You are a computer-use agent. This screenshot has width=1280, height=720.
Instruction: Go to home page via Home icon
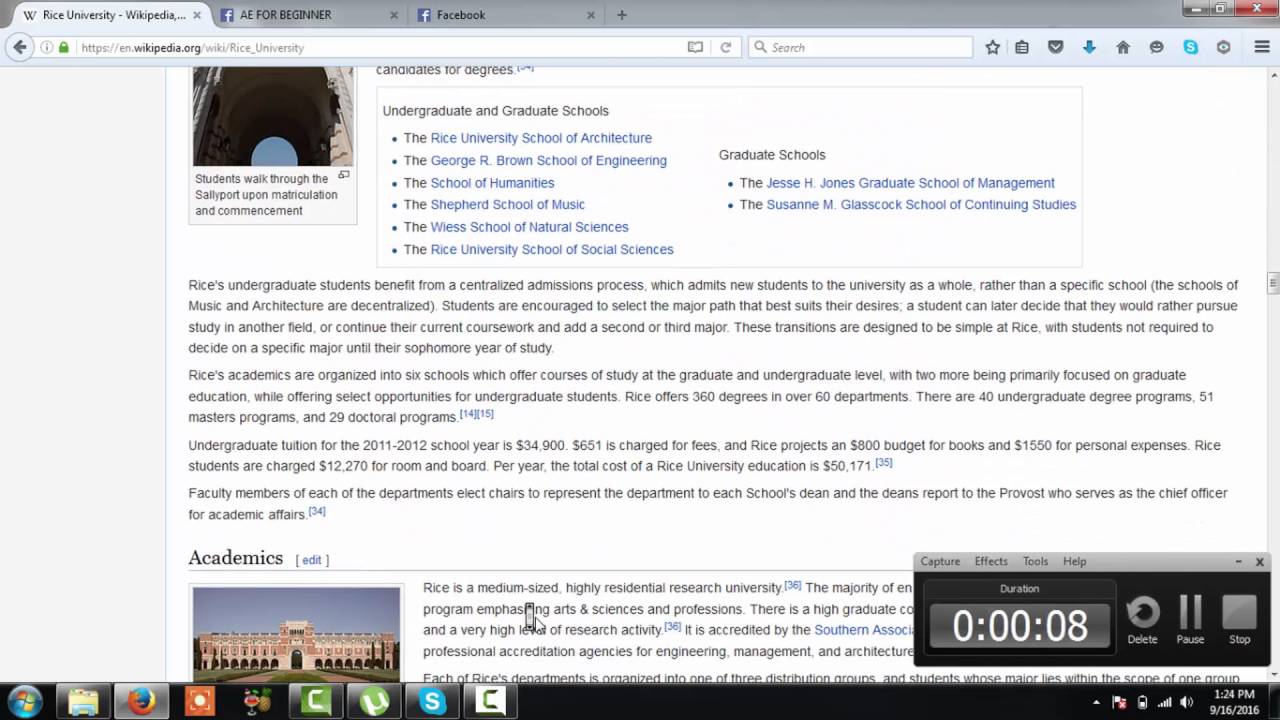click(1123, 47)
